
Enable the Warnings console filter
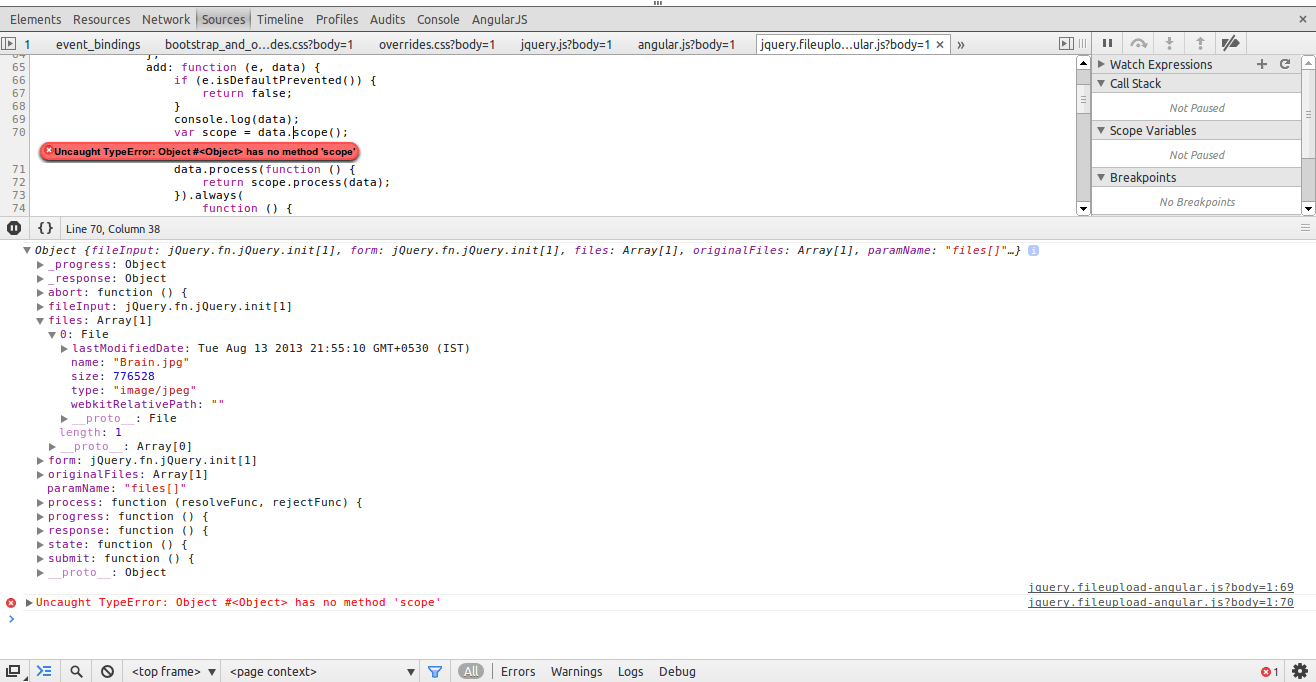coord(576,671)
